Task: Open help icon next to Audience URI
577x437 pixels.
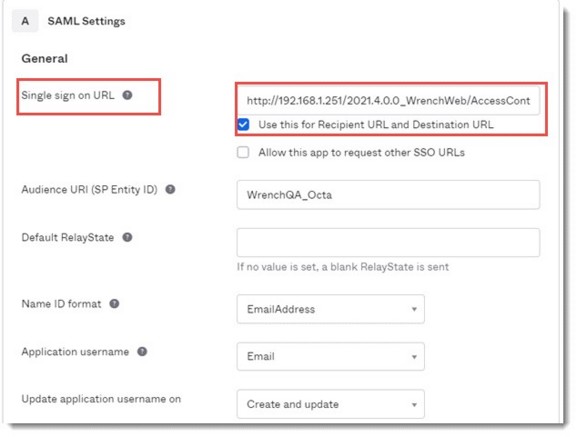Action: click(170, 189)
